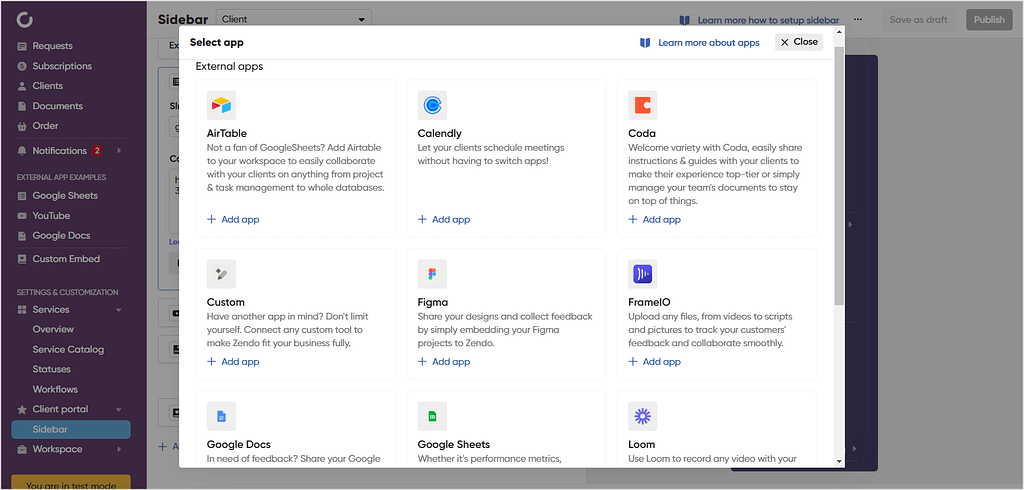Click the scrollbar down arrow in dialog
Viewport: 1024px width, 490px height.
click(x=839, y=461)
